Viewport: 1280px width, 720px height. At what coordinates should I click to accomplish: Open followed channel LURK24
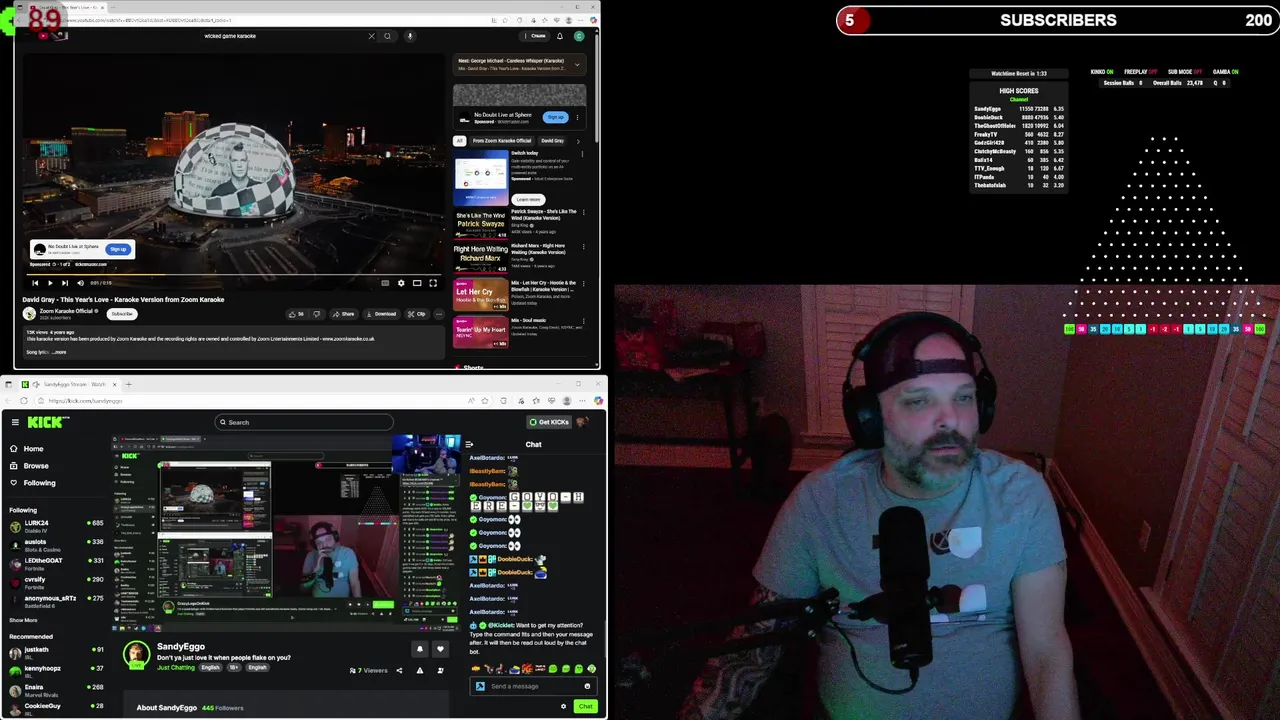tap(55, 525)
